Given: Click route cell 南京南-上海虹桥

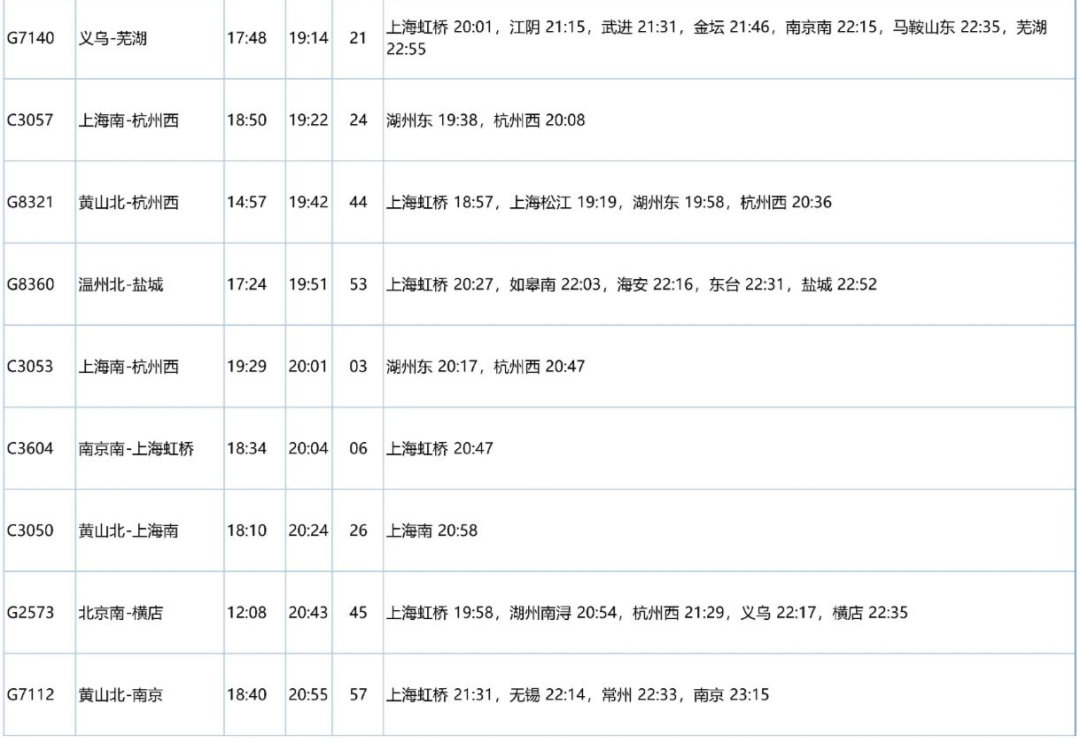Looking at the screenshot, I should tap(136, 448).
